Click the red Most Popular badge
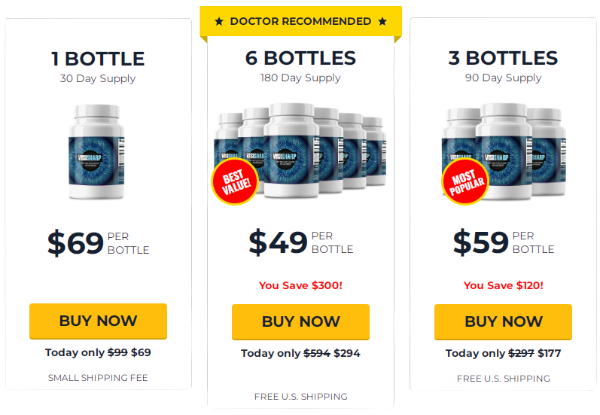 465,182
